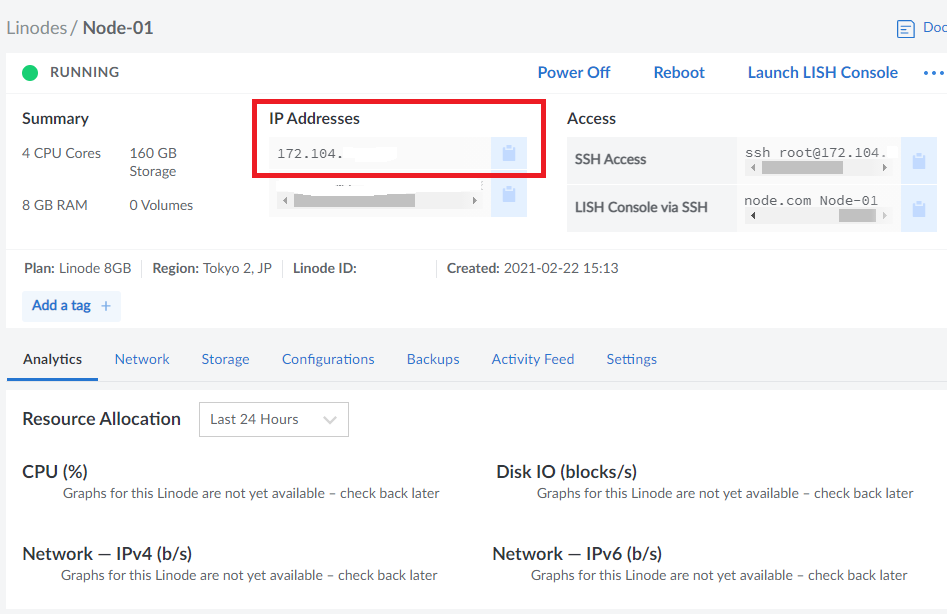This screenshot has width=947, height=614.
Task: Navigate to Linodes breadcrumb link
Action: [36, 28]
